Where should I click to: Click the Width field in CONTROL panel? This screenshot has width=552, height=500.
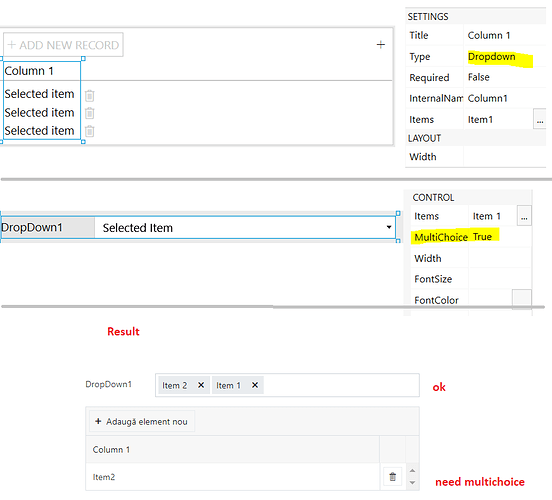point(499,258)
